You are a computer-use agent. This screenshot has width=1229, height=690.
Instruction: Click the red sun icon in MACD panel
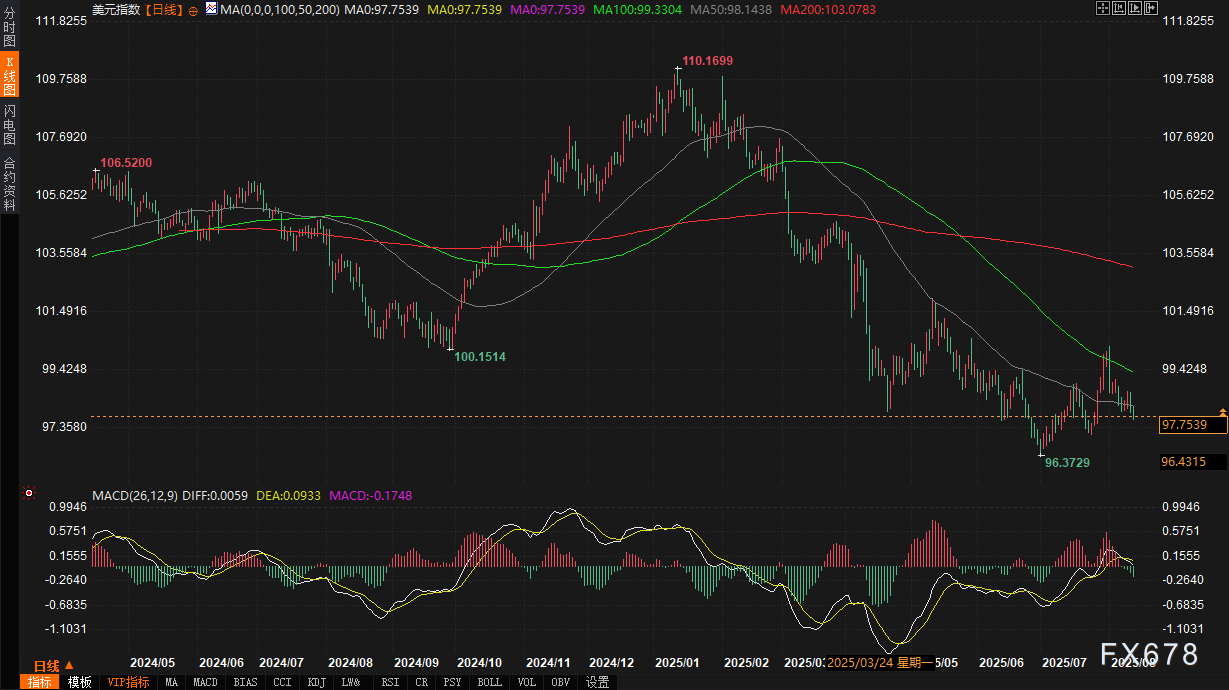(29, 493)
